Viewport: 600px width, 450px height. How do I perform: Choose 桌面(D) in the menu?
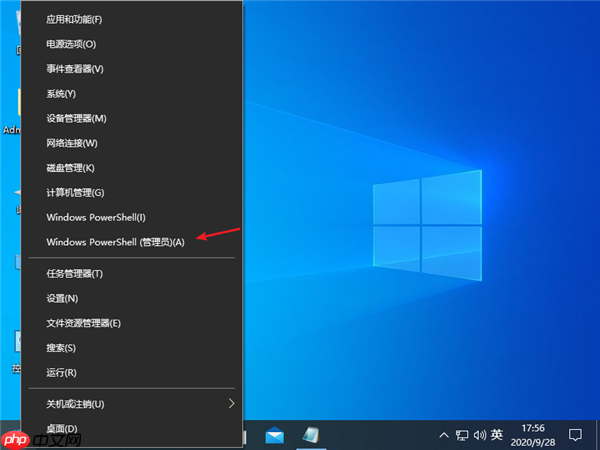[131, 429]
